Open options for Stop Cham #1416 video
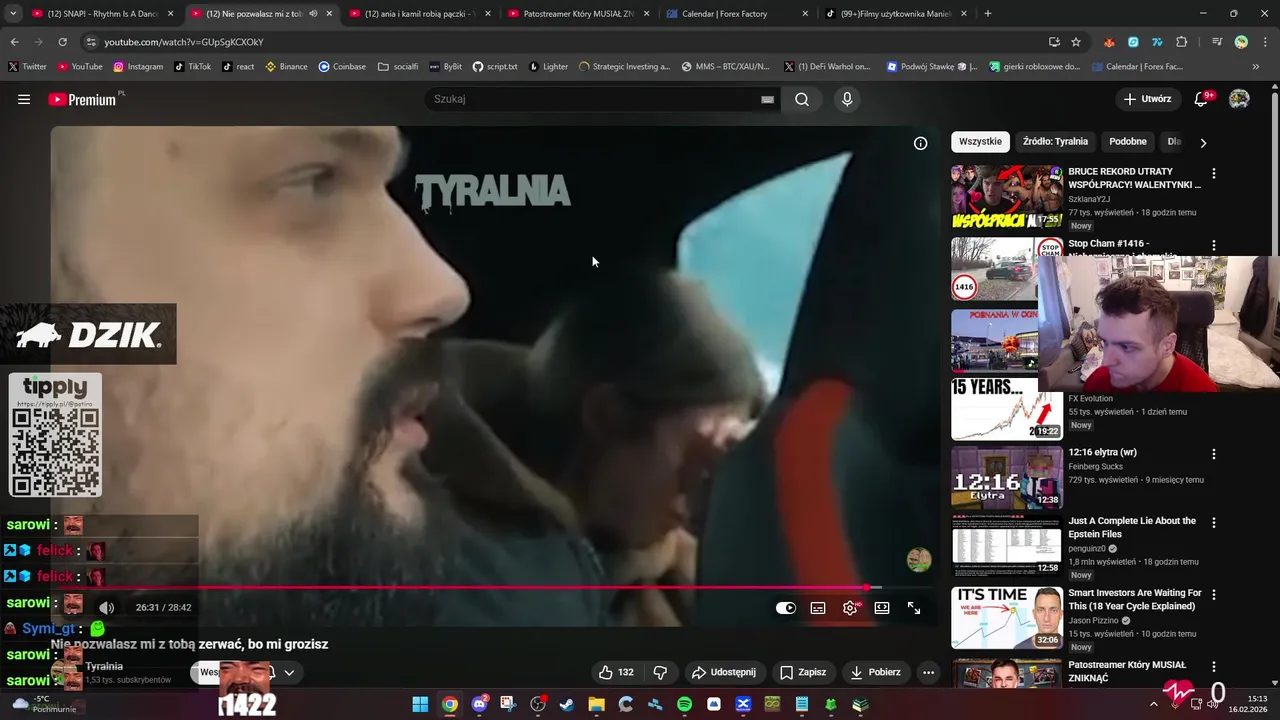 pyautogui.click(x=1214, y=245)
